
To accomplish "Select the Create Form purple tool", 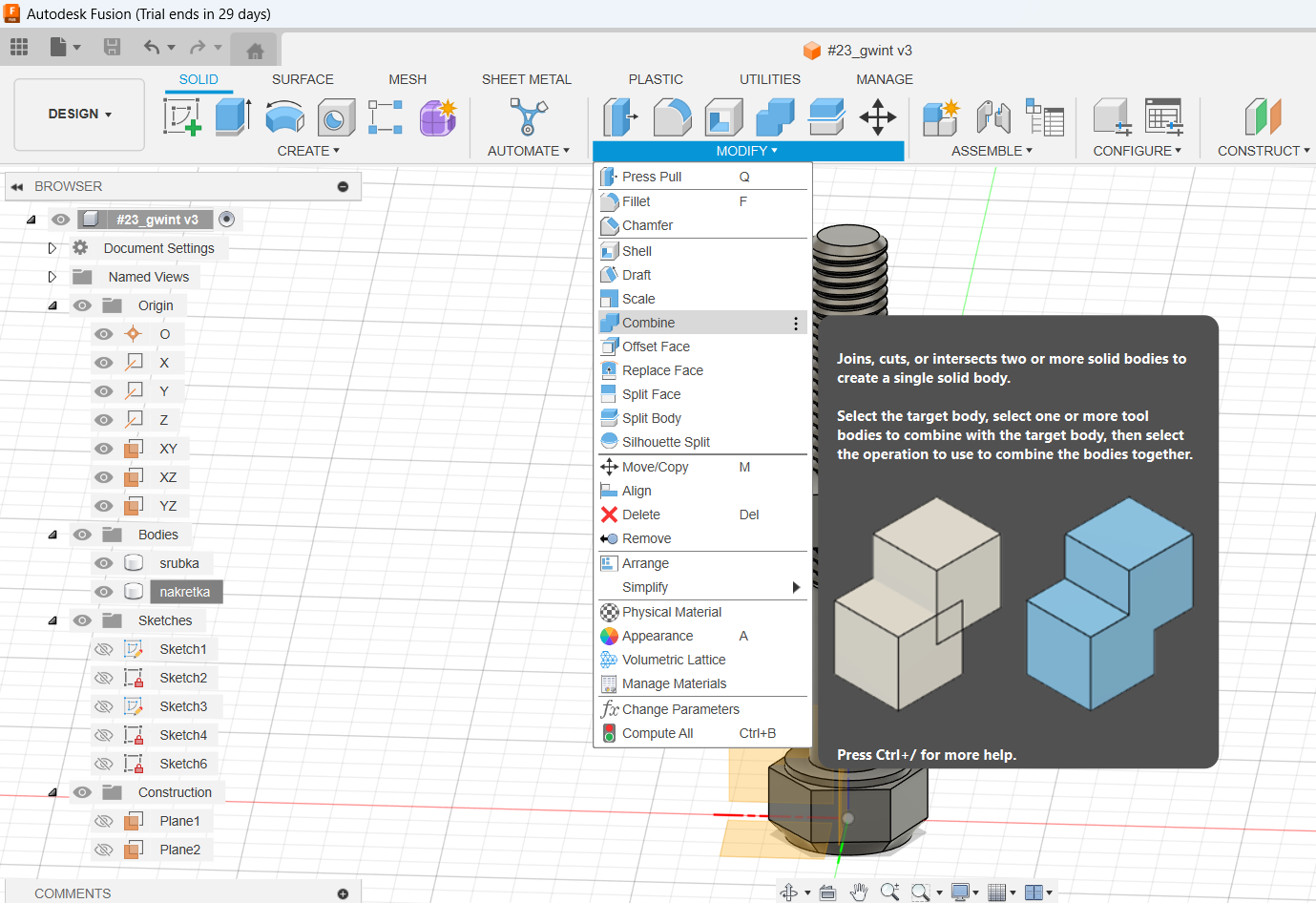I will (x=438, y=117).
